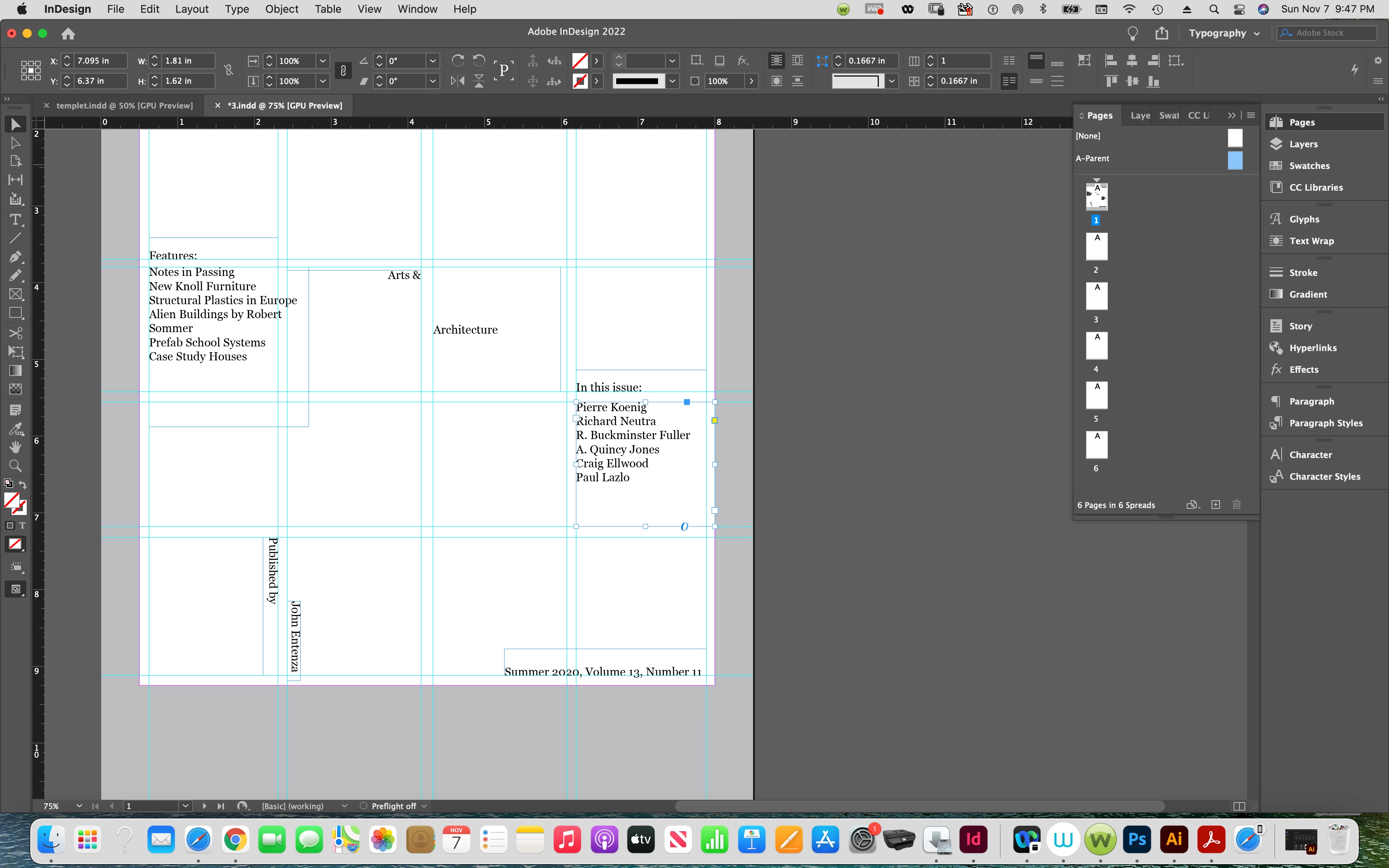Switch to templet.indd document tab

(x=124, y=106)
